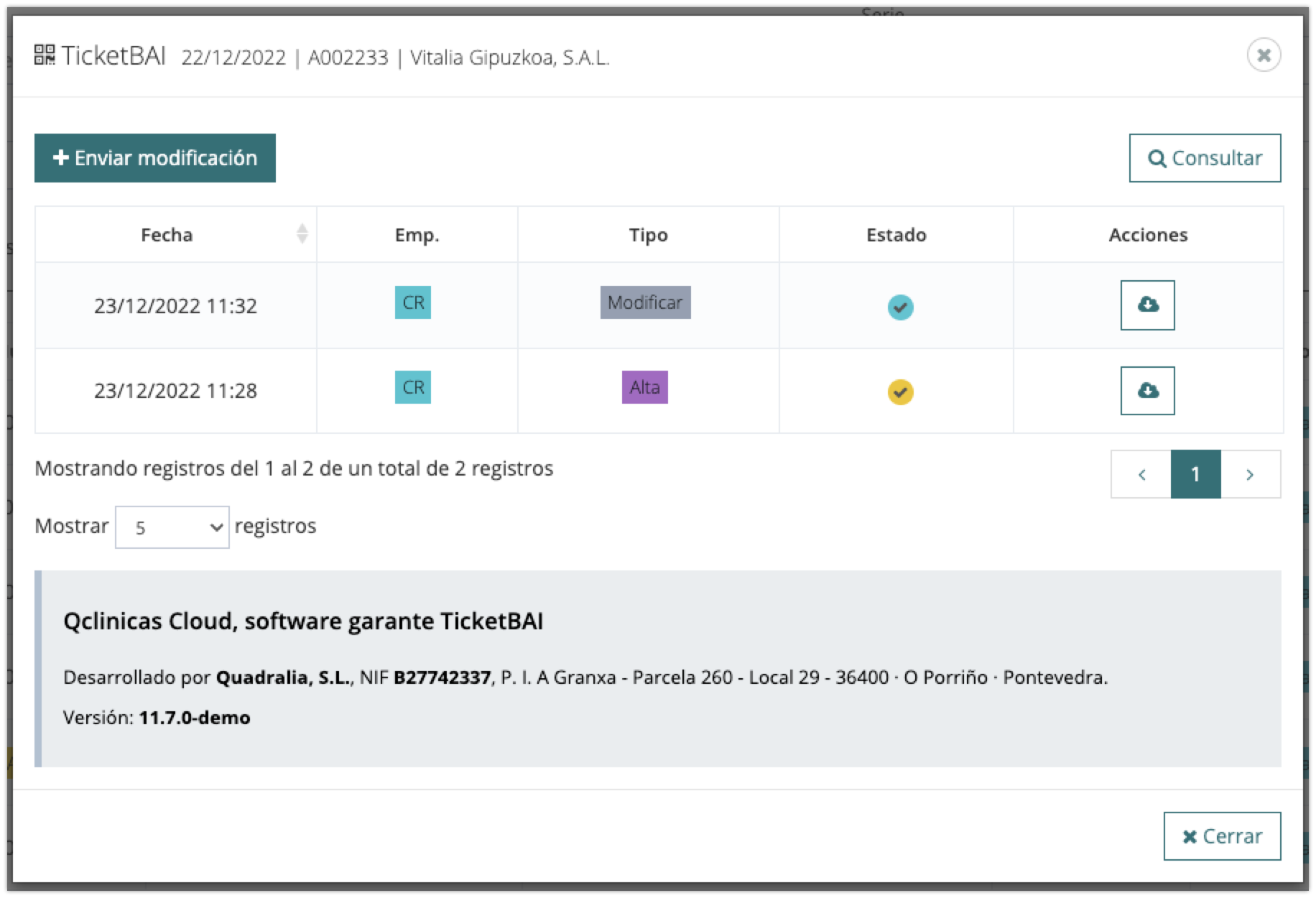The height and width of the screenshot is (898, 1316).
Task: Click the Tipo column header
Action: [x=648, y=235]
